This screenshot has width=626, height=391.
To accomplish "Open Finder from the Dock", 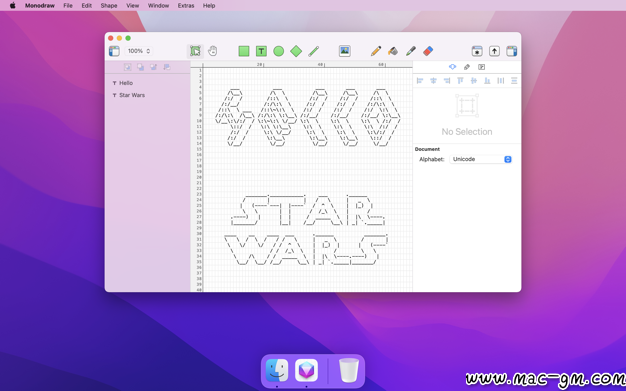I will pyautogui.click(x=277, y=370).
